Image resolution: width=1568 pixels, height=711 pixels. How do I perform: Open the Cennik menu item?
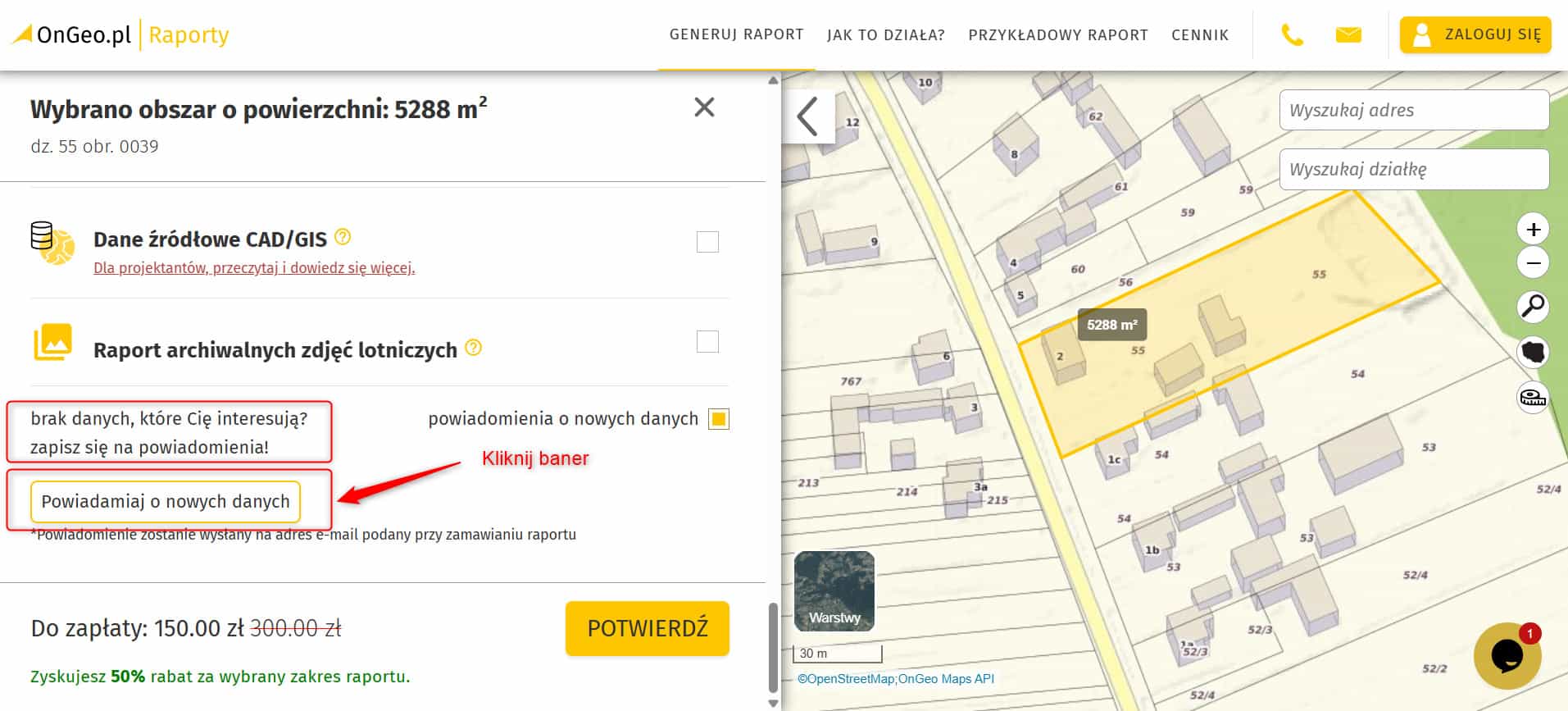click(1200, 35)
